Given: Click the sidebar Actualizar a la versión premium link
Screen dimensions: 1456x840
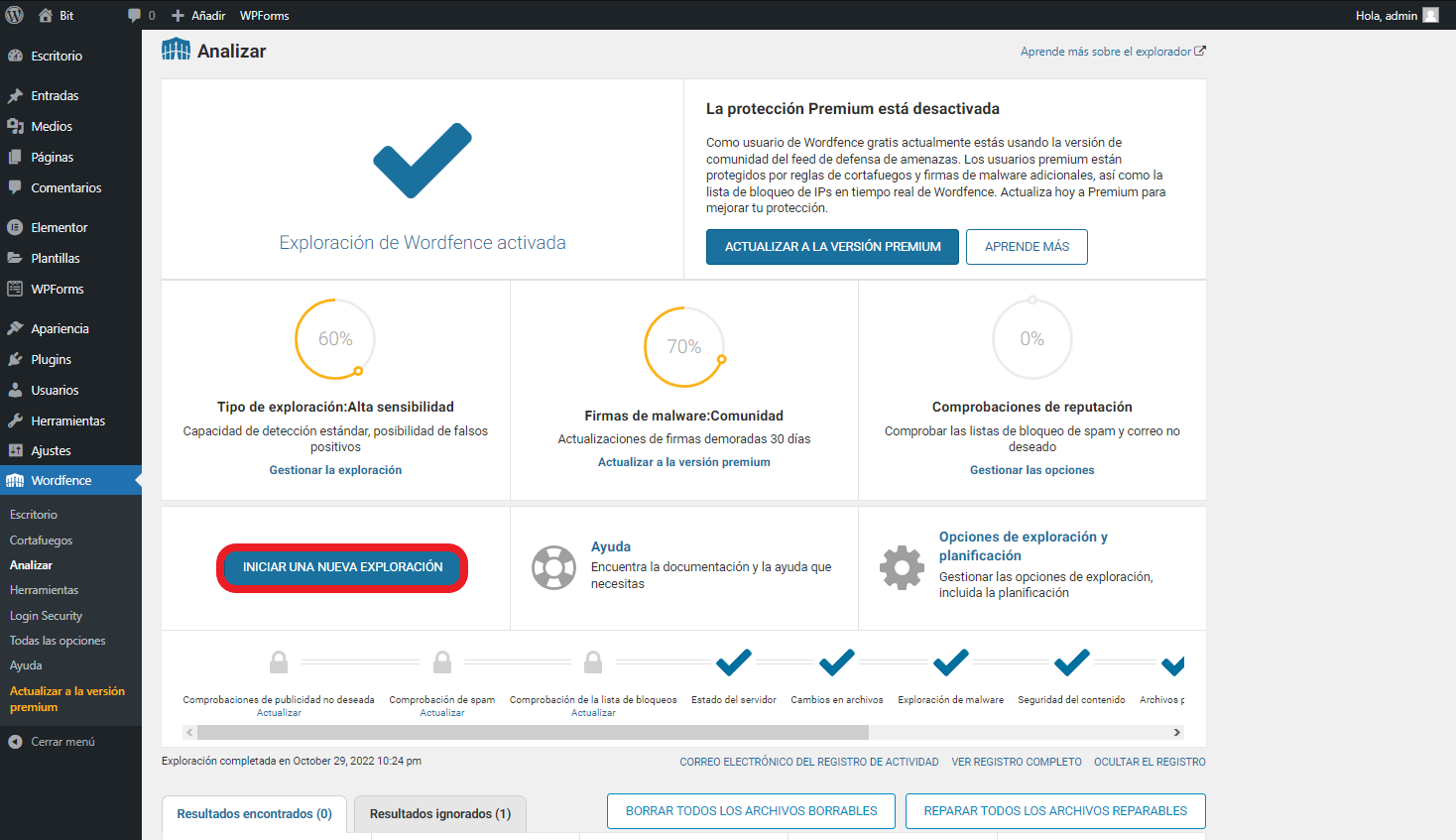Looking at the screenshot, I should (67, 699).
